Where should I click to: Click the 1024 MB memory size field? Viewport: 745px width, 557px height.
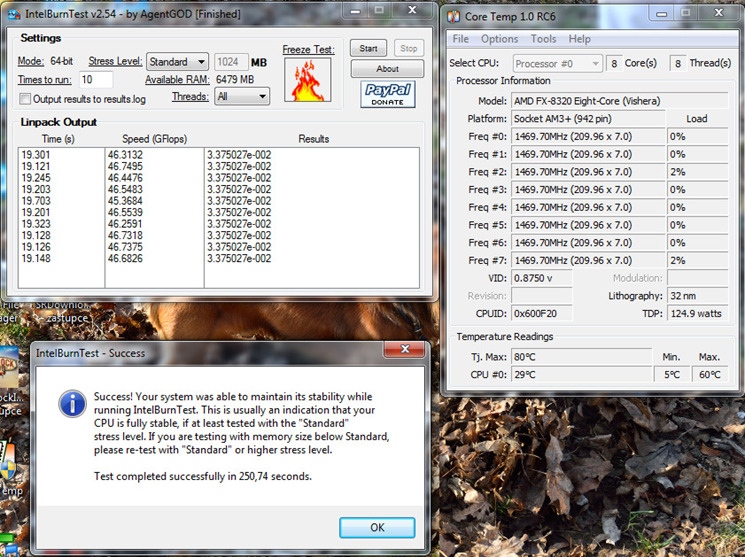pyautogui.click(x=231, y=62)
